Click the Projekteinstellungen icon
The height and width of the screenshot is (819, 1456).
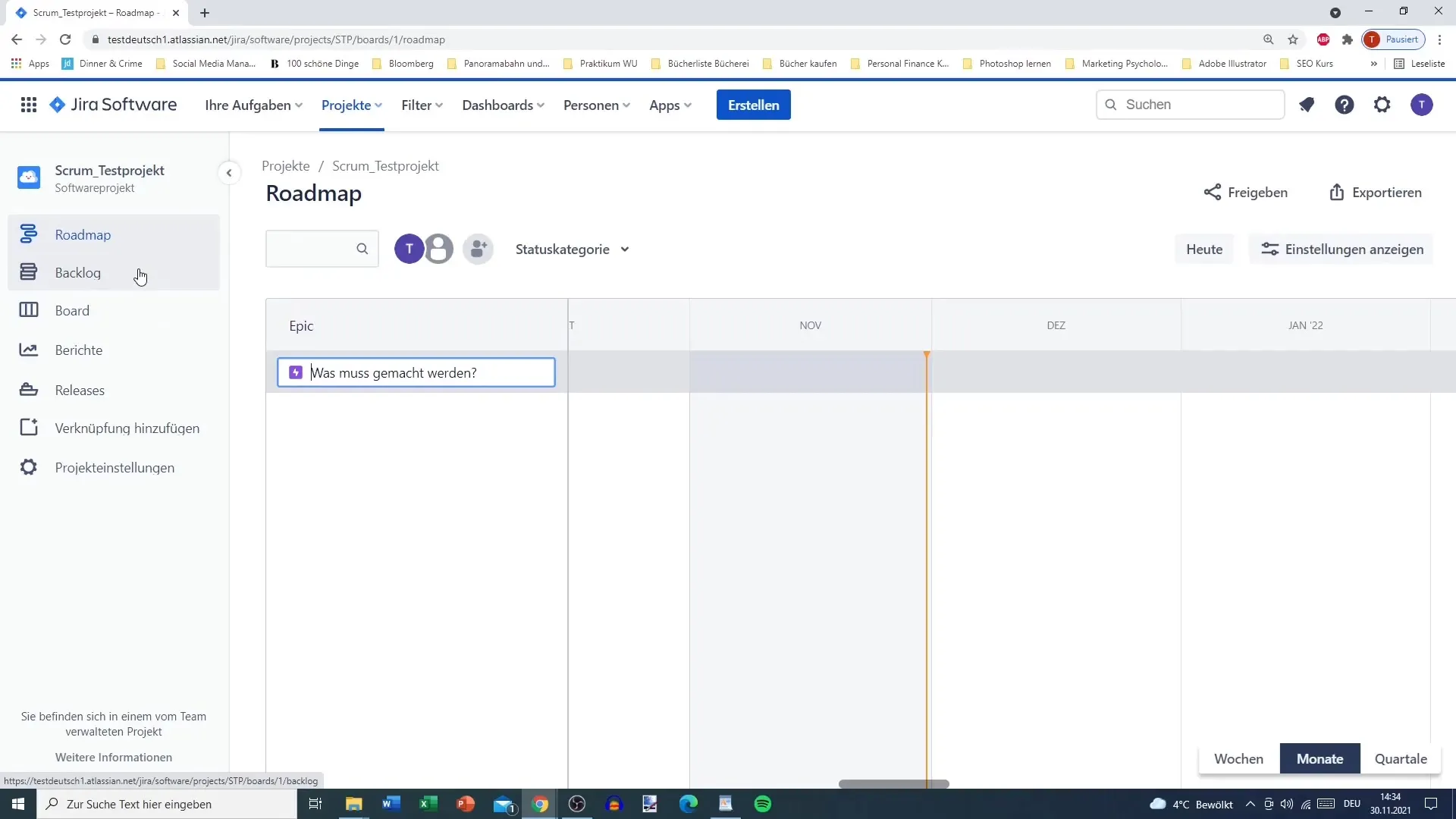pyautogui.click(x=28, y=468)
